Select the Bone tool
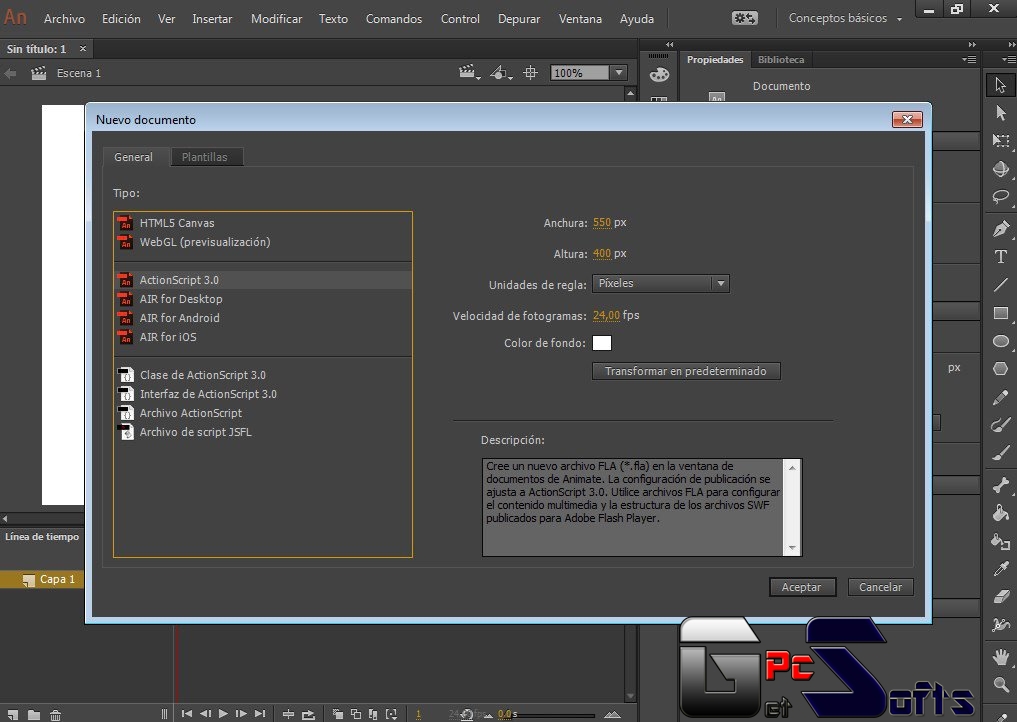The image size is (1017, 722). click(x=1000, y=485)
